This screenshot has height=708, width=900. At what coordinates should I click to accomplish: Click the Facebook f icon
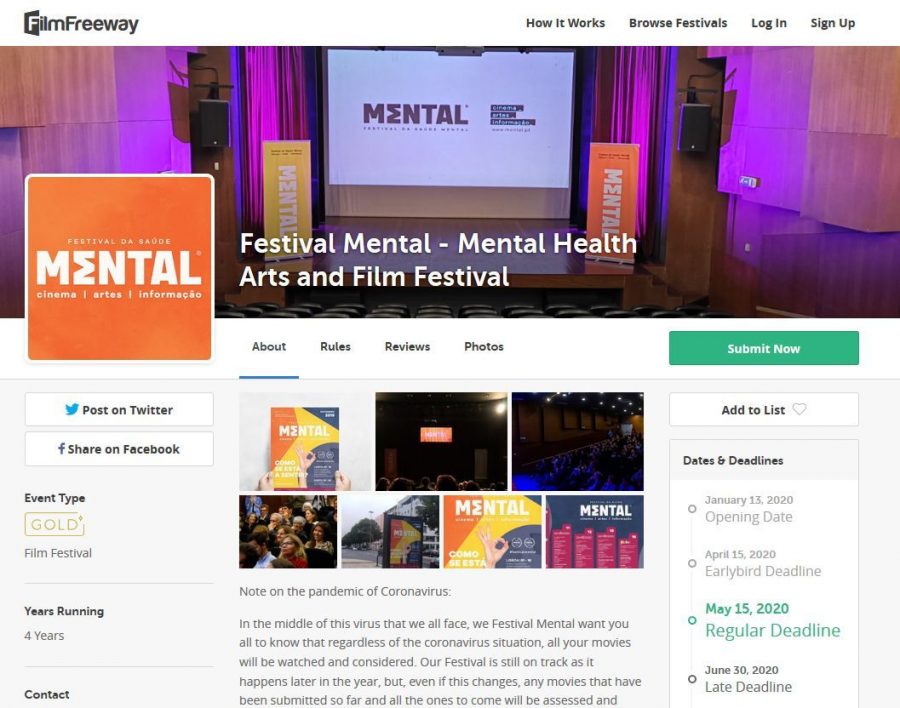61,448
